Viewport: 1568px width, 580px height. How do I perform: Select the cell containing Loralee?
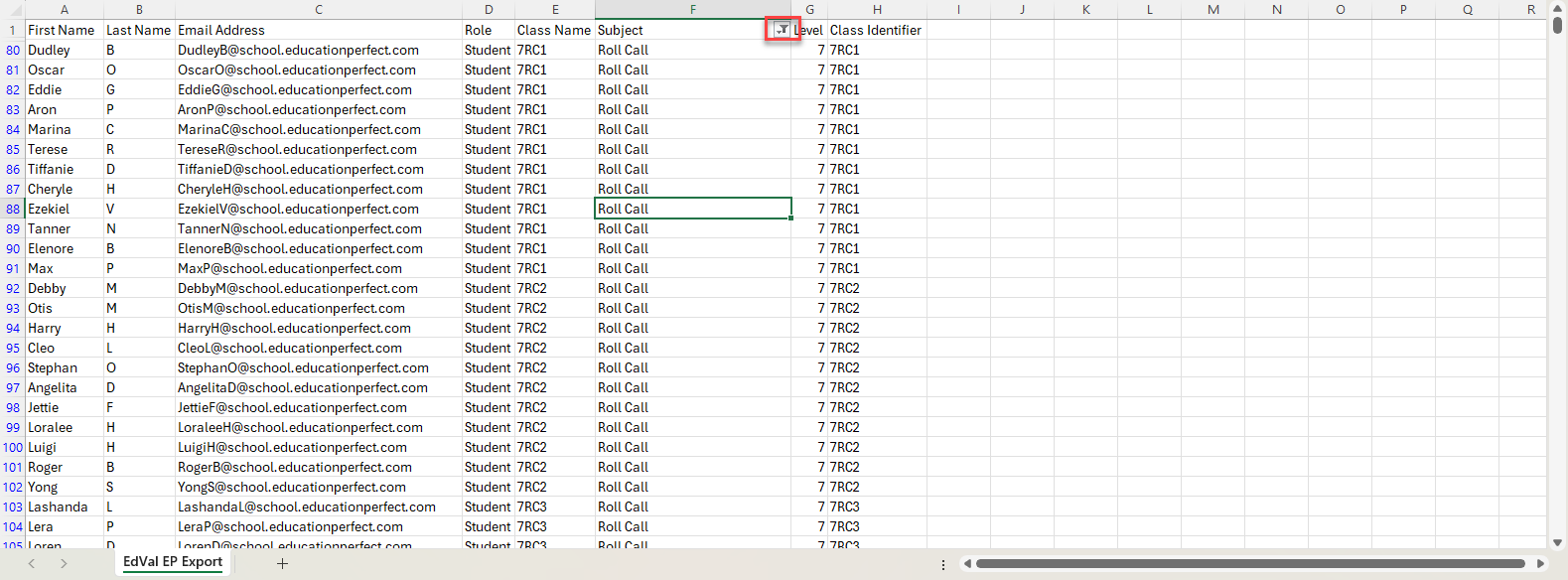(65, 427)
